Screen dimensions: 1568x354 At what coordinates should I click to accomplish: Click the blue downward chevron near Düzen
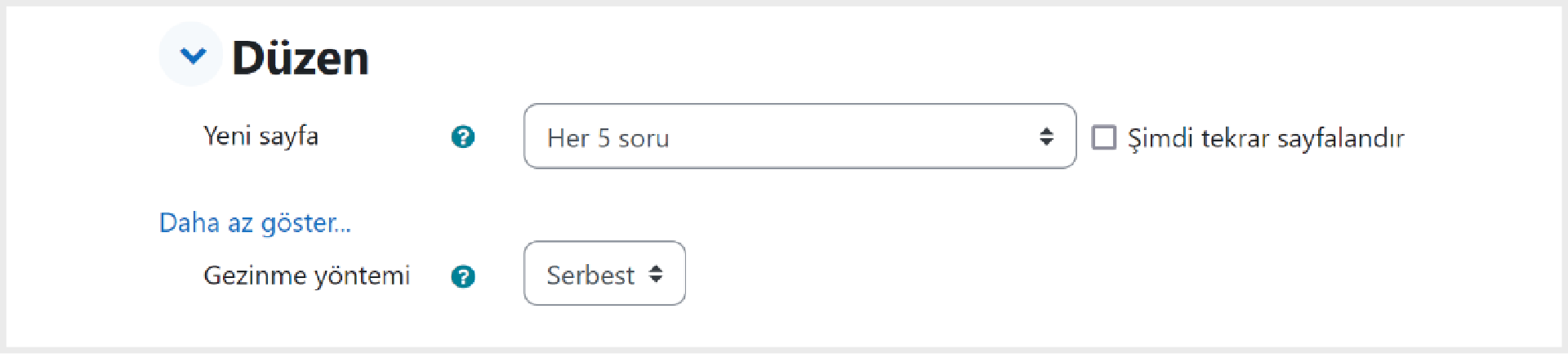193,56
